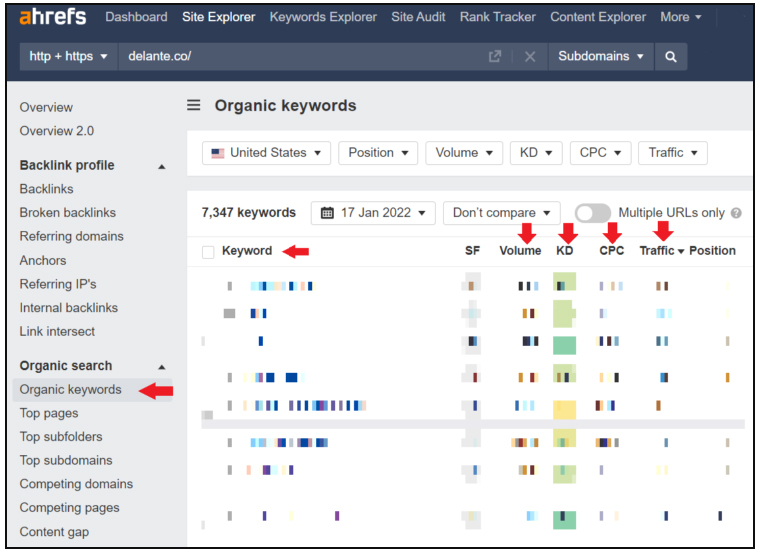This screenshot has width=760, height=553.
Task: Open the Don't compare dropdown
Action: (502, 213)
